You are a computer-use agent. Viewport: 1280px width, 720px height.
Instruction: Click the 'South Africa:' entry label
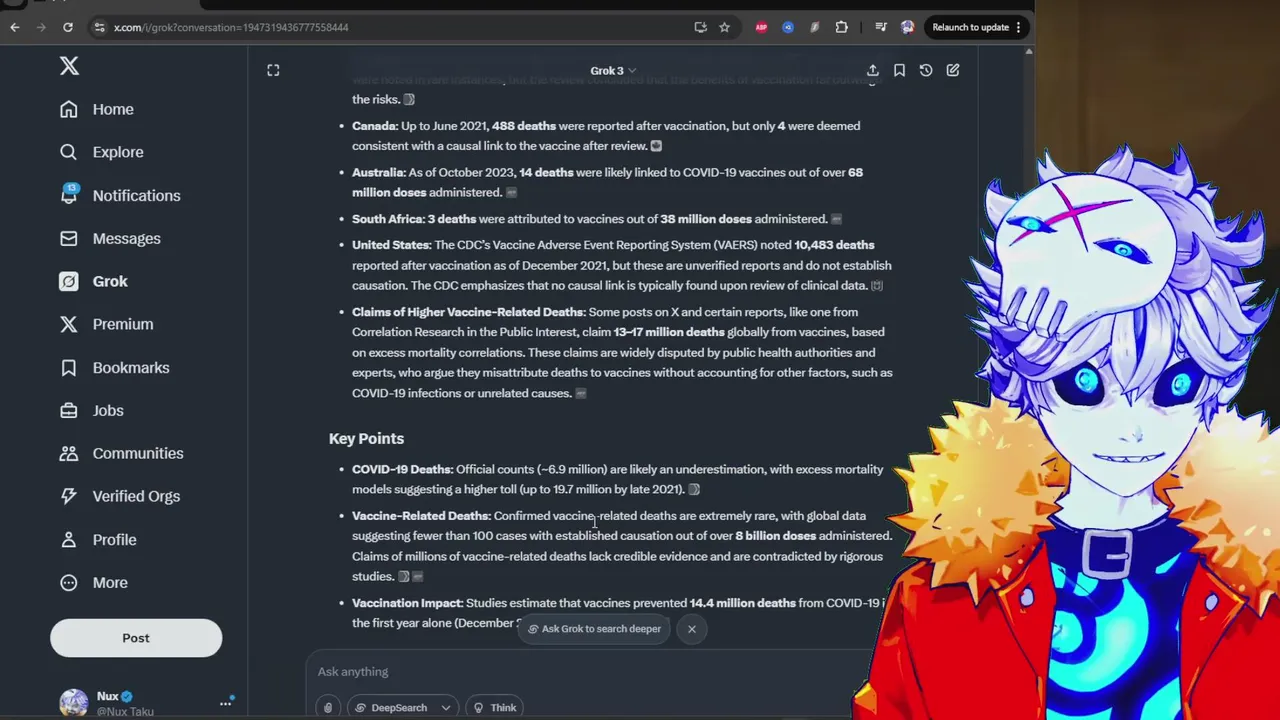point(388,219)
